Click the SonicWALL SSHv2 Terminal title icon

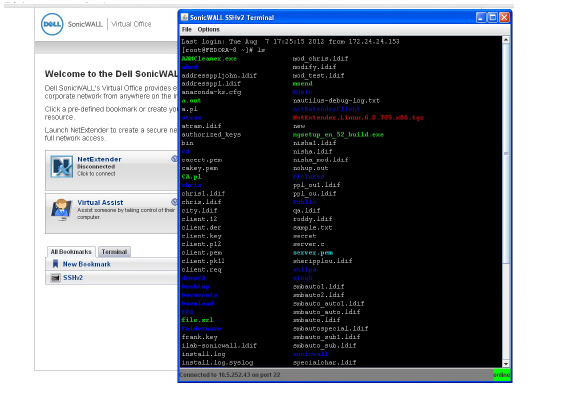(185, 17)
